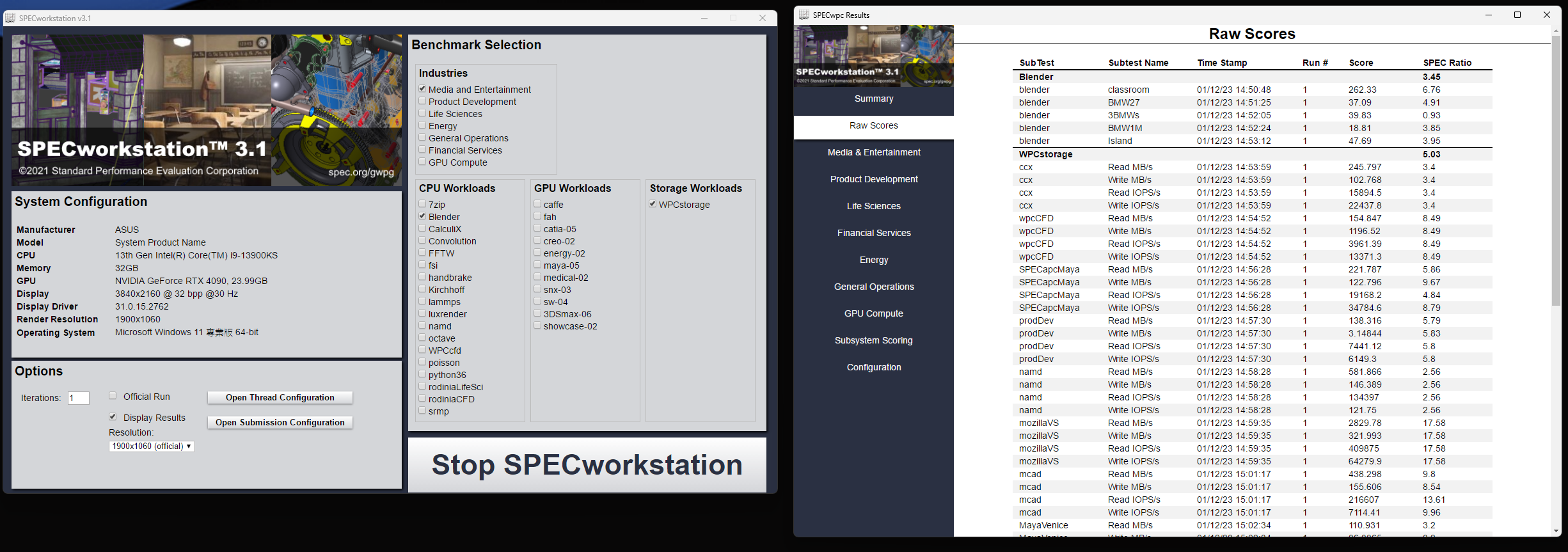
Task: Check the Financial Services checkbox
Action: tap(422, 150)
